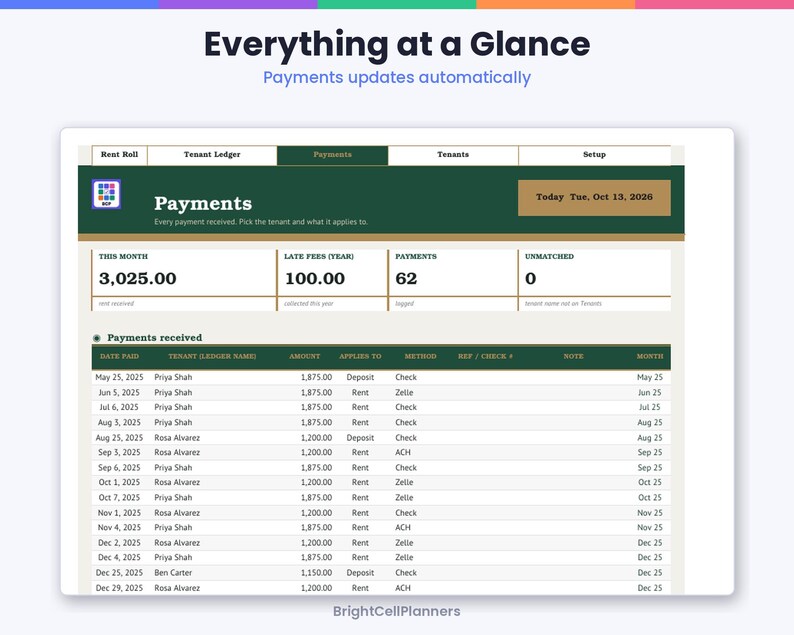This screenshot has height=635, width=794.
Task: Click the REF / CHECK # column header
Action: coord(485,356)
